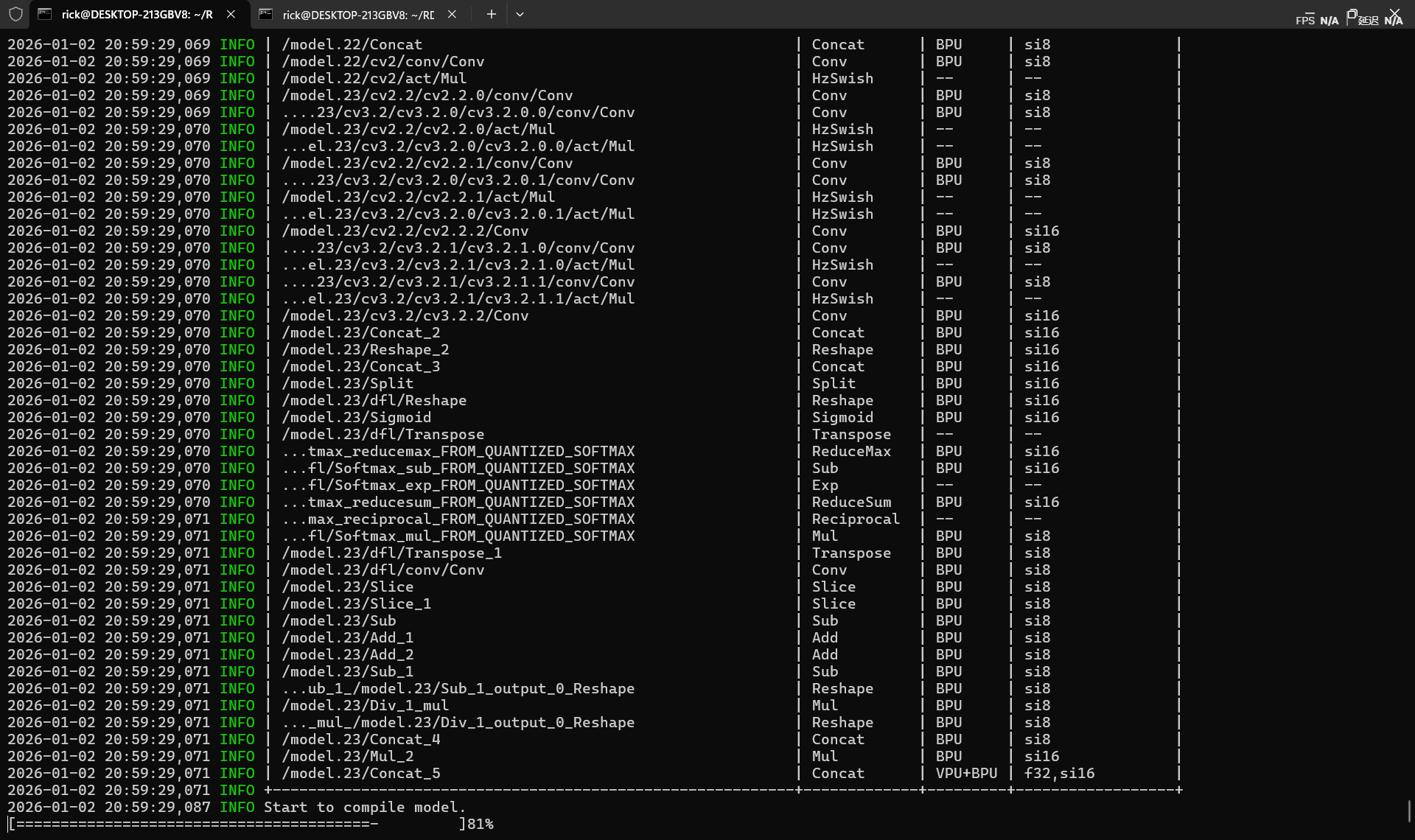Screen dimensions: 1415x840
Task: Close the first rick@DESKTOP tab
Action: [x=231, y=14]
